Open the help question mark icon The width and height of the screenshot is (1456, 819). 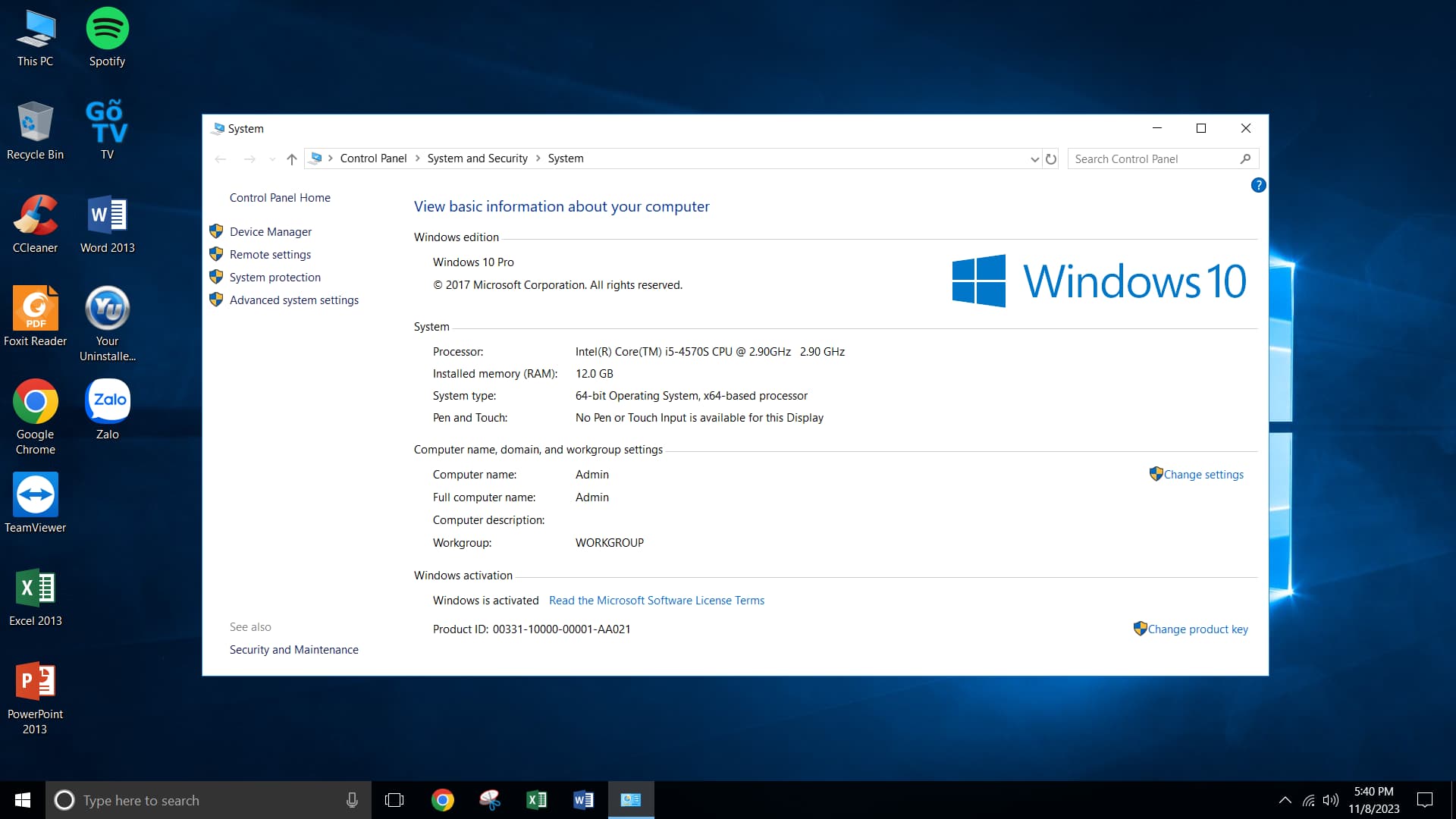point(1258,185)
